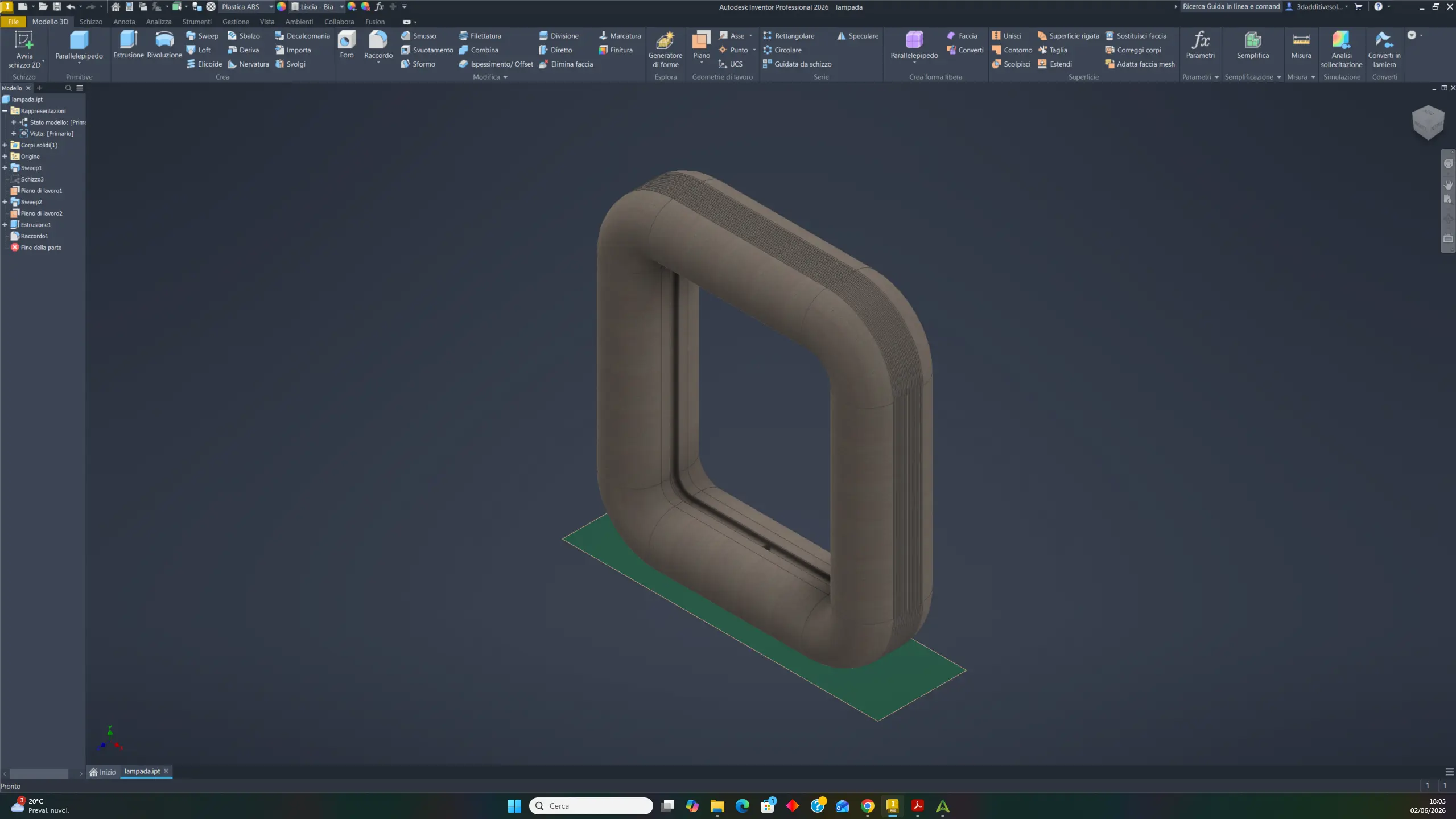The width and height of the screenshot is (1456, 819).
Task: Search the model browser with magnifier icon
Action: 68,88
